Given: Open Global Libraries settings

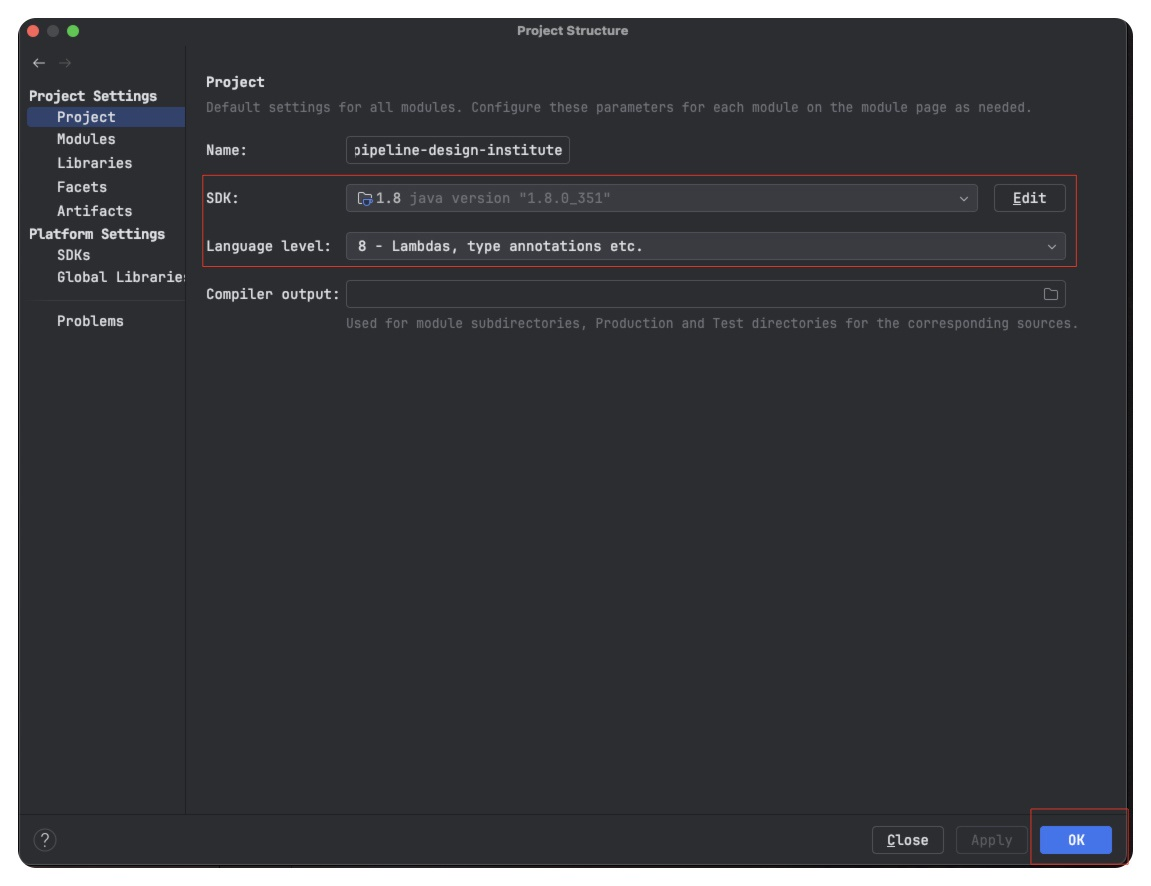Looking at the screenshot, I should pos(120,277).
